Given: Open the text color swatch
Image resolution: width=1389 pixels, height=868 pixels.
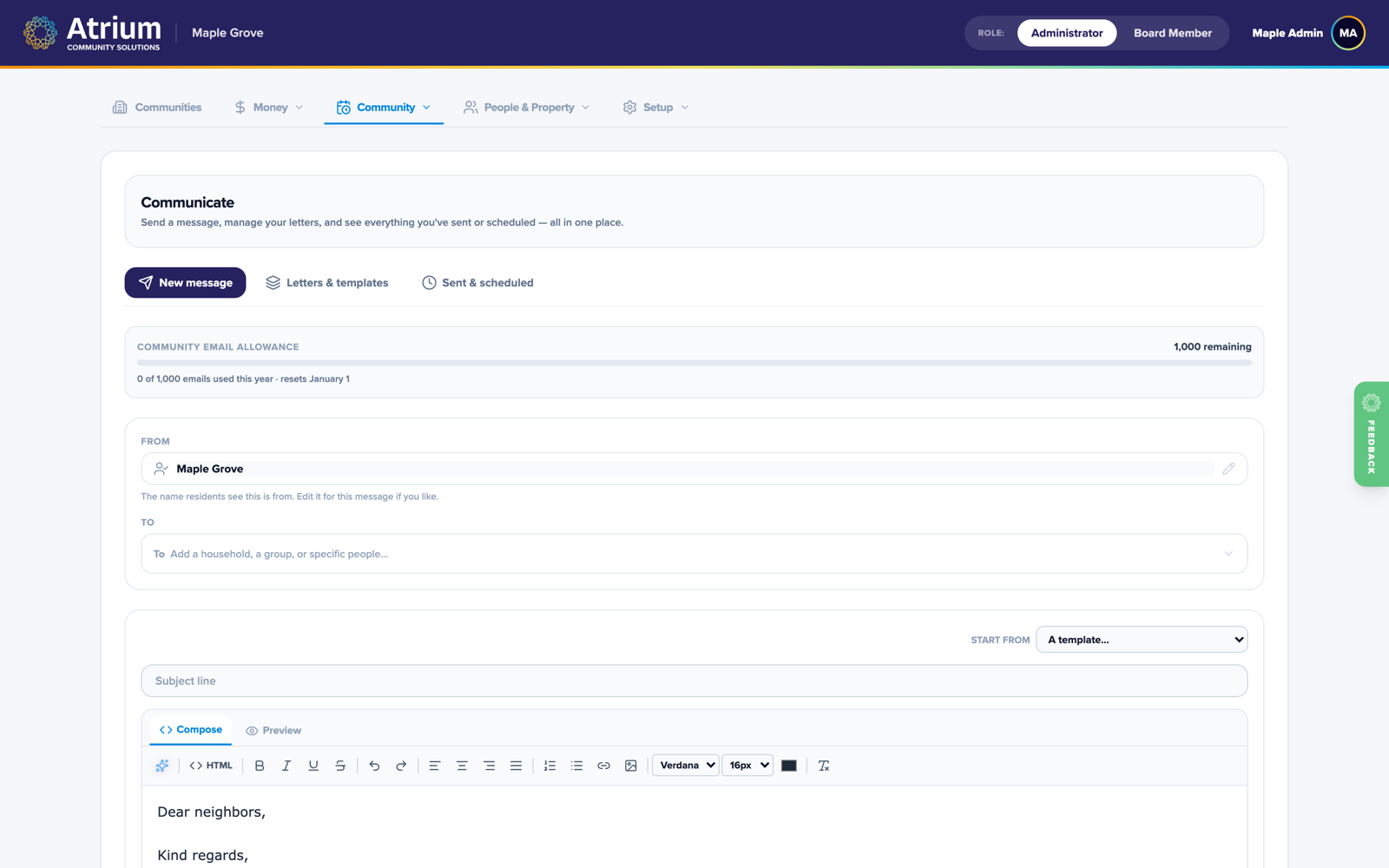Looking at the screenshot, I should (x=789, y=766).
